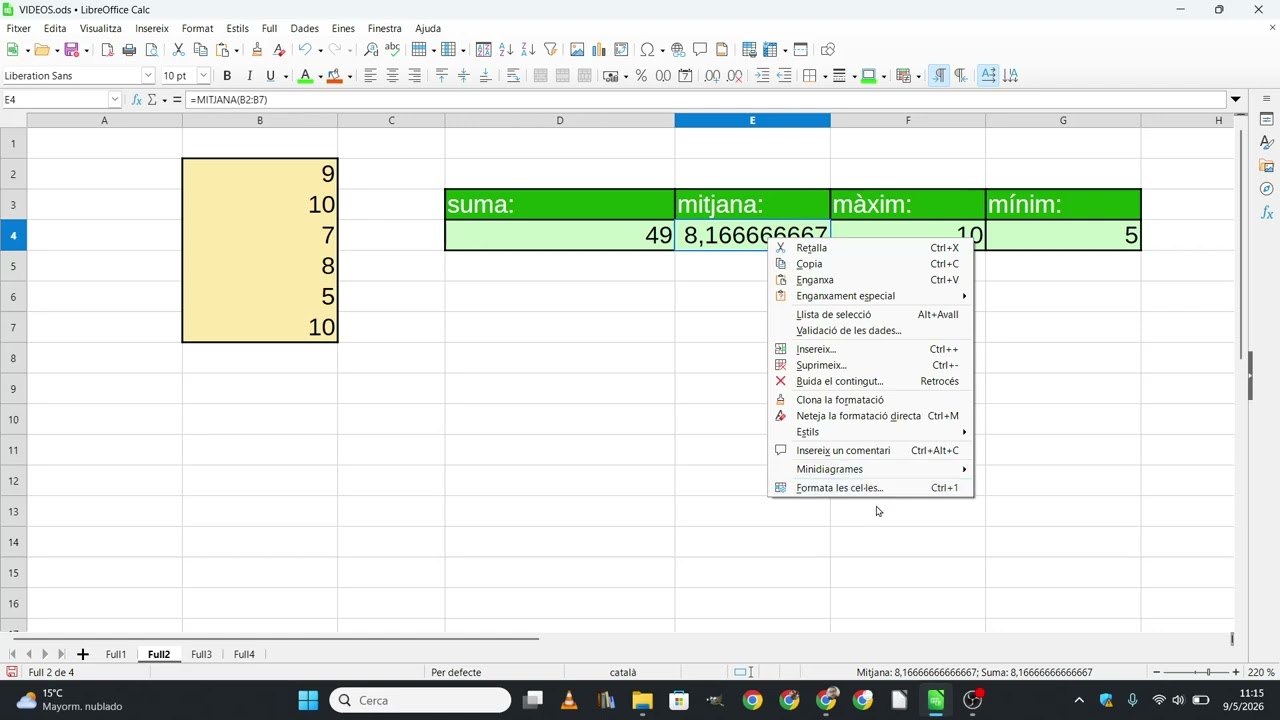Toggle right-to-left paragraph direction
The width and height of the screenshot is (1280, 720).
(961, 75)
